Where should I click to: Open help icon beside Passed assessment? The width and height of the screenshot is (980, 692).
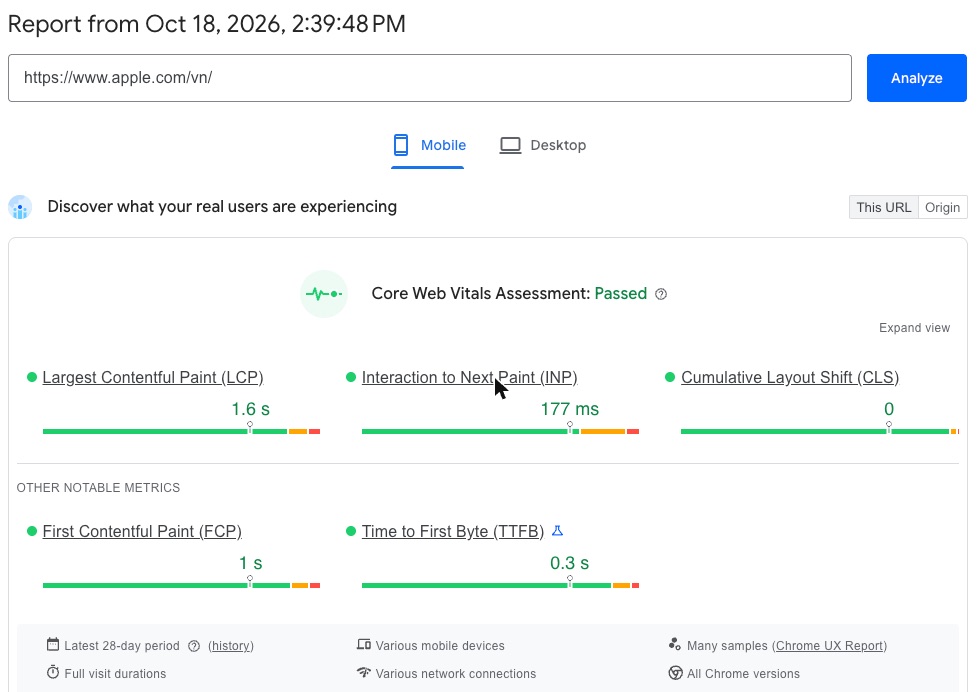(661, 294)
